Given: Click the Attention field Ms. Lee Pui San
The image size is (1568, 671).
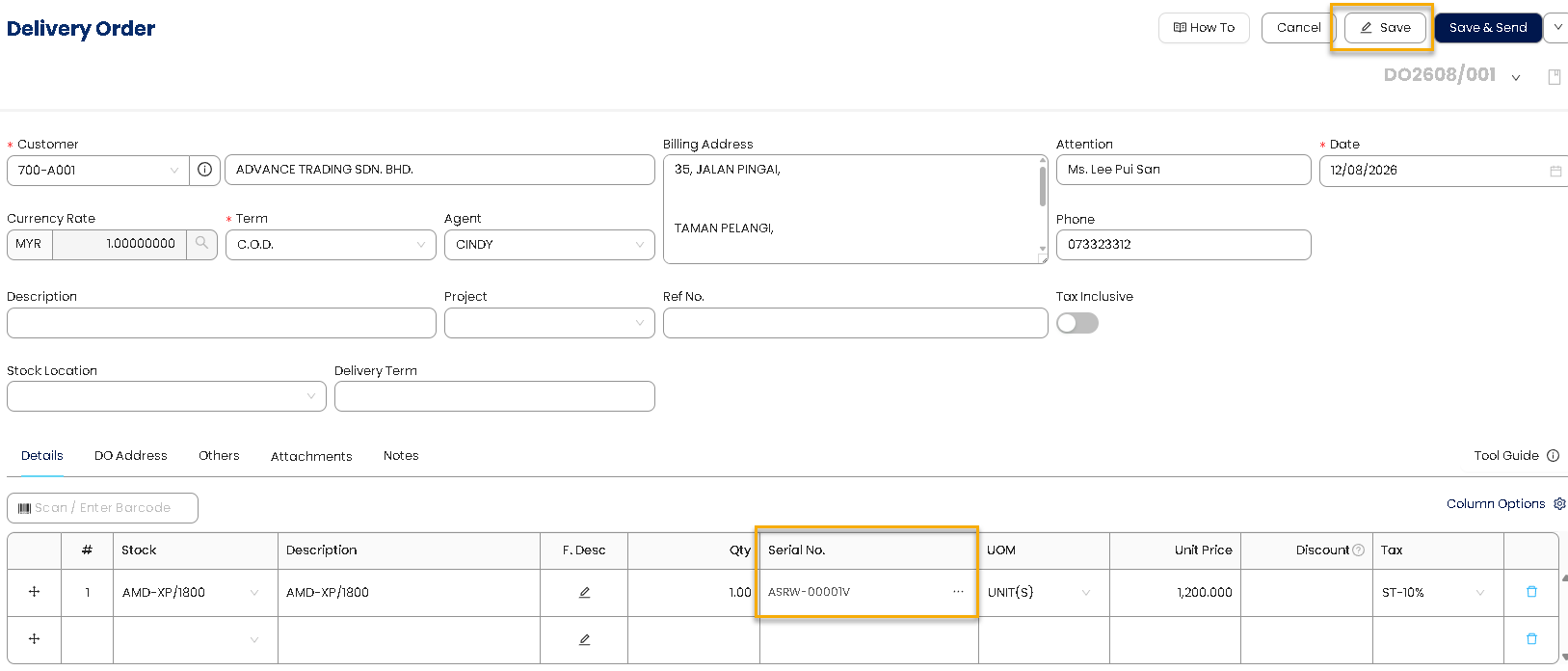Looking at the screenshot, I should (1183, 170).
